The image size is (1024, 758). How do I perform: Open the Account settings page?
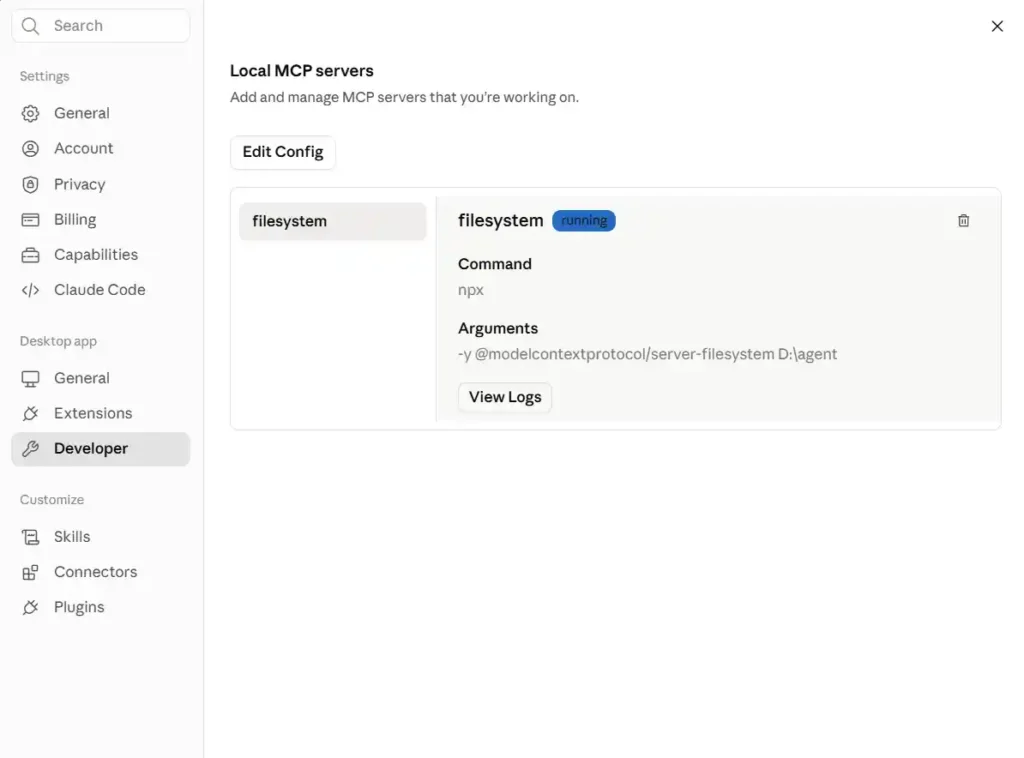[x=101, y=148]
